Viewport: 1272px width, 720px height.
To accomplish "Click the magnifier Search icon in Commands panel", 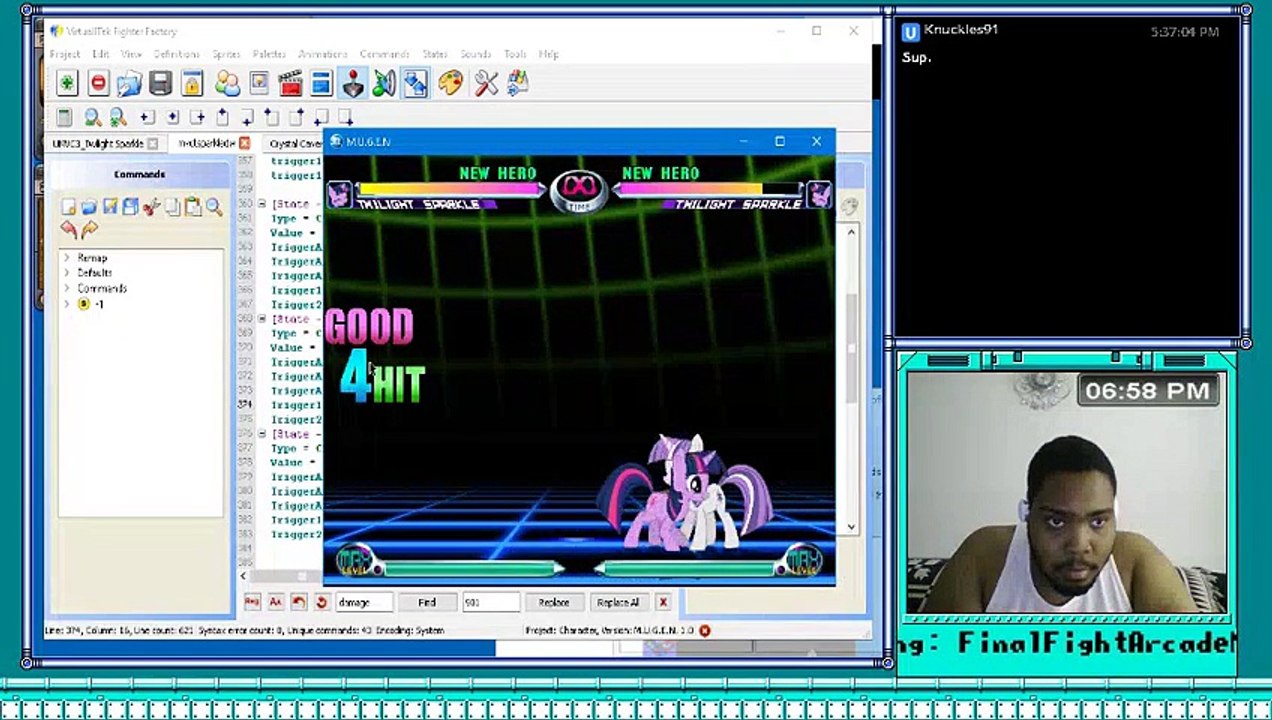I will [214, 207].
